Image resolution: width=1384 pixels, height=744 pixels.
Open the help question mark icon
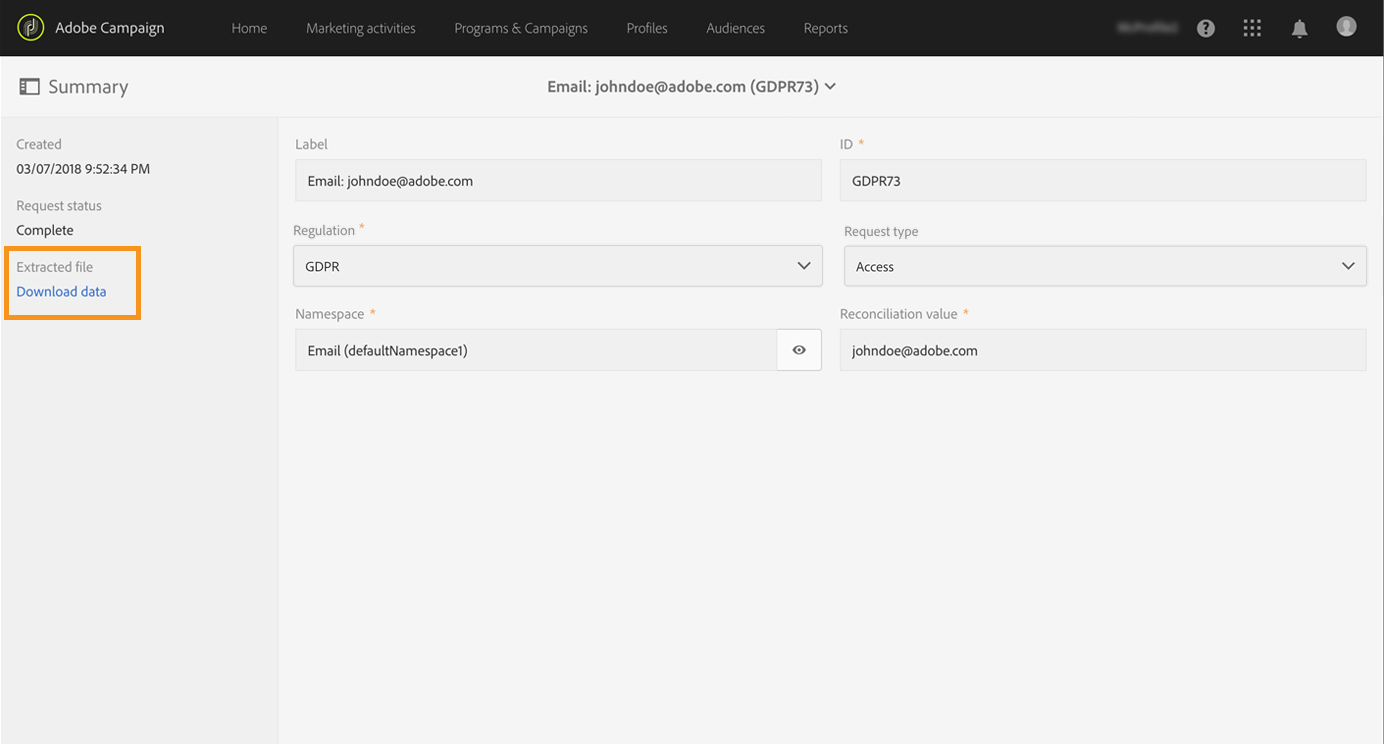point(1206,28)
